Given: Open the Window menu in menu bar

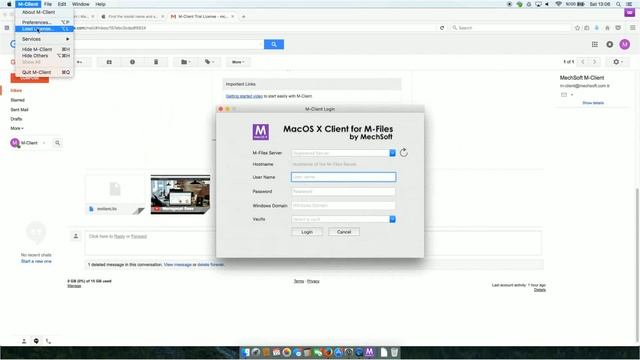Looking at the screenshot, I should [x=80, y=4].
